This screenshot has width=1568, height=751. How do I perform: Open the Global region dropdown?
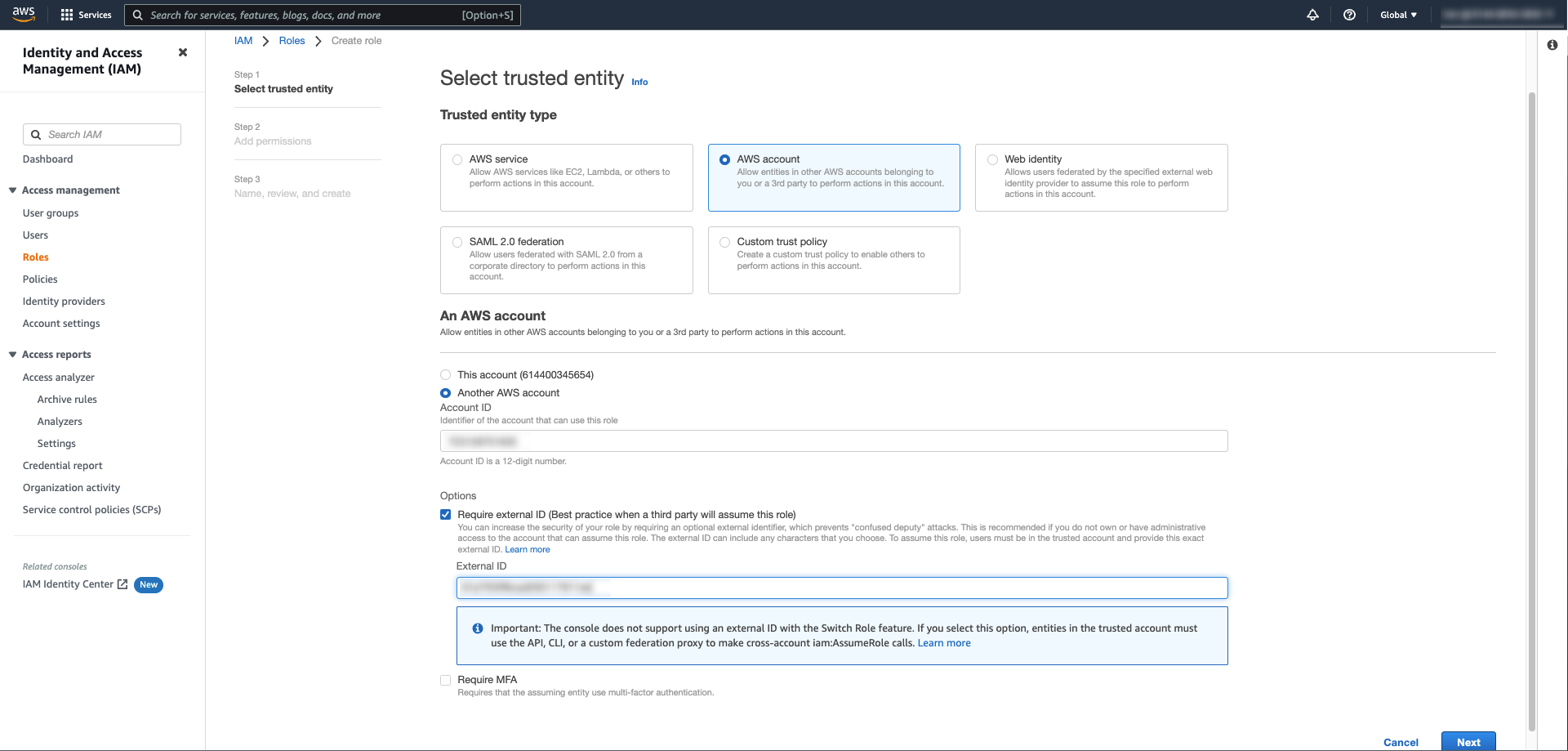pyautogui.click(x=1398, y=15)
